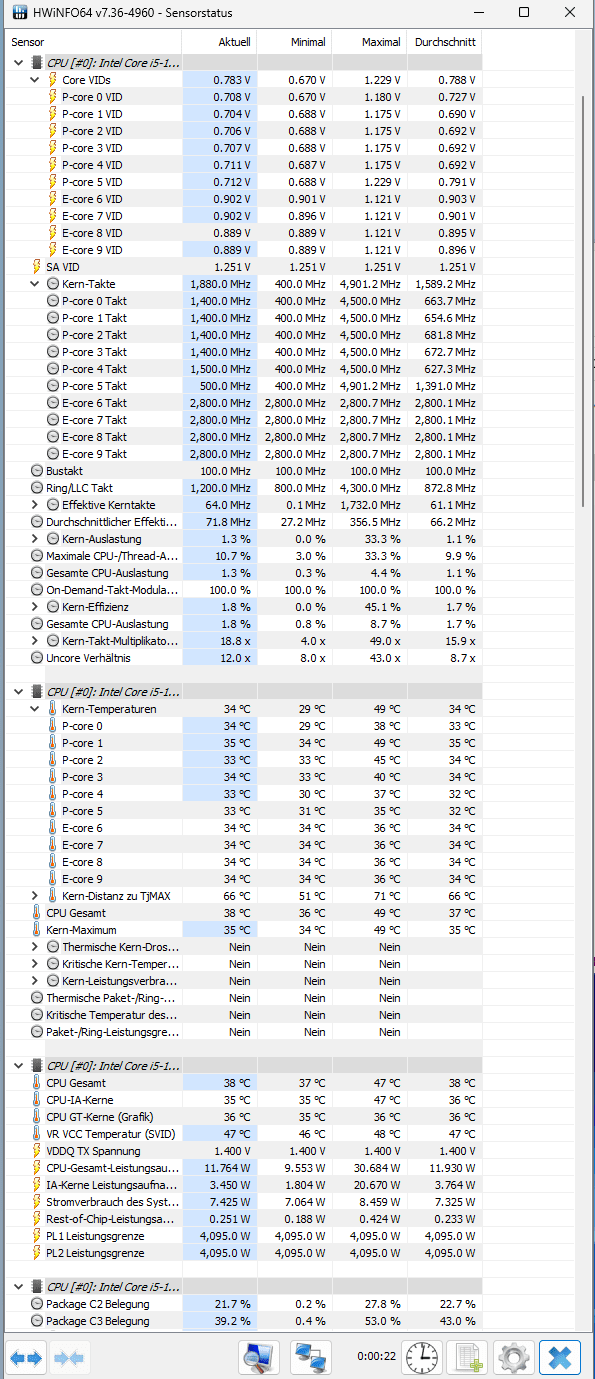Expand the Kern-Auslastung node
595x1379 pixels.
coord(36,539)
